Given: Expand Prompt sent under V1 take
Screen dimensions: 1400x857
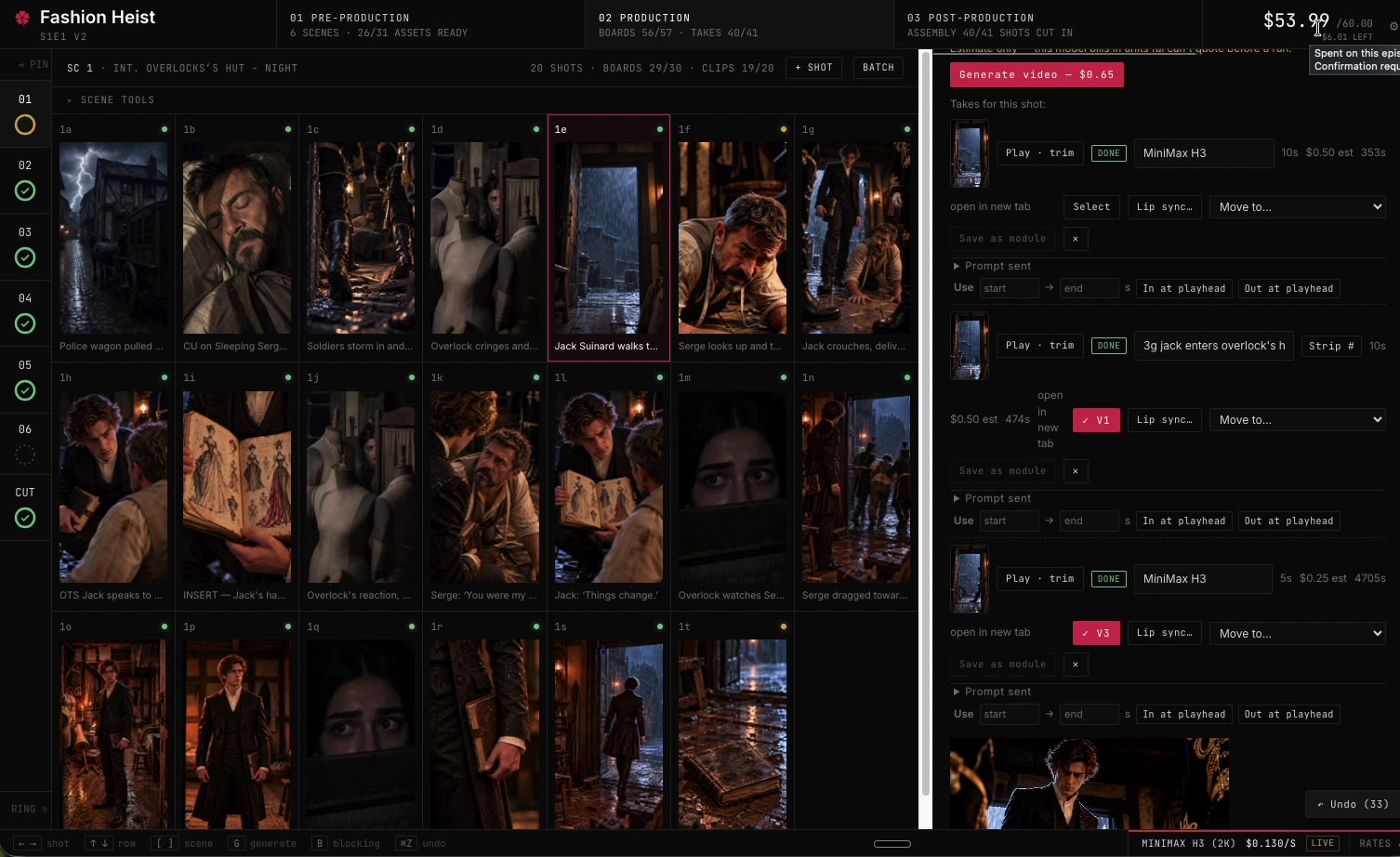Looking at the screenshot, I should [x=992, y=498].
